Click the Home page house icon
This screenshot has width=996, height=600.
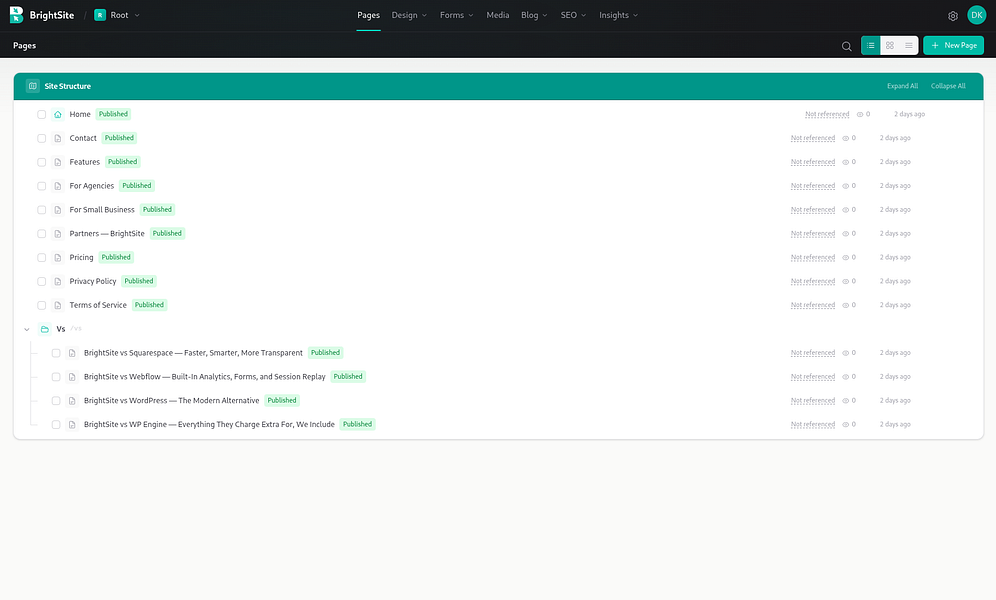coord(58,114)
